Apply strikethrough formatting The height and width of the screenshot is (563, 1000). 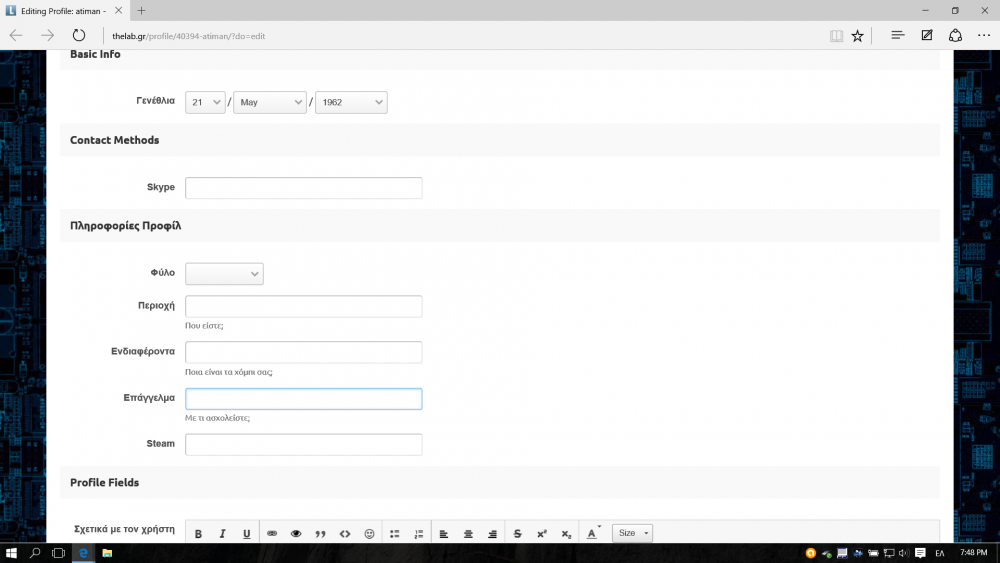[517, 534]
